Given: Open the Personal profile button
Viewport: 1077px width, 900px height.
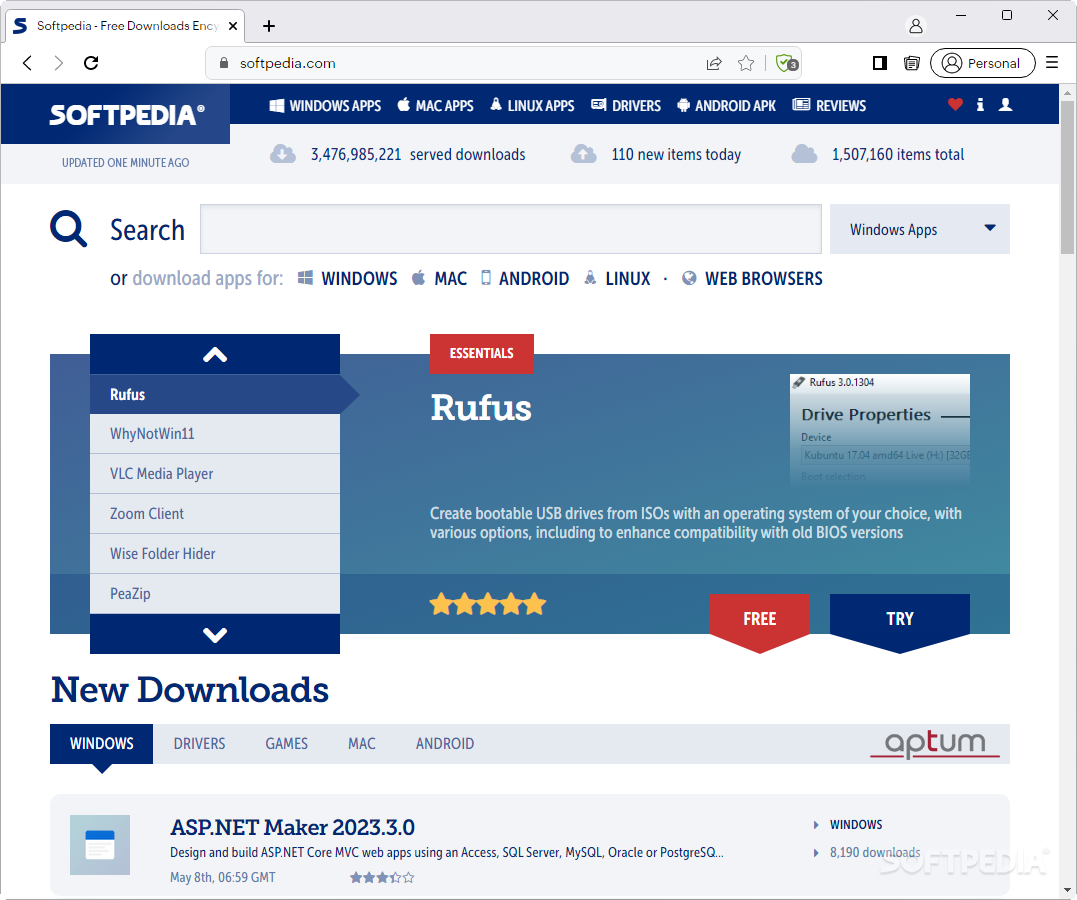Looking at the screenshot, I should [982, 63].
